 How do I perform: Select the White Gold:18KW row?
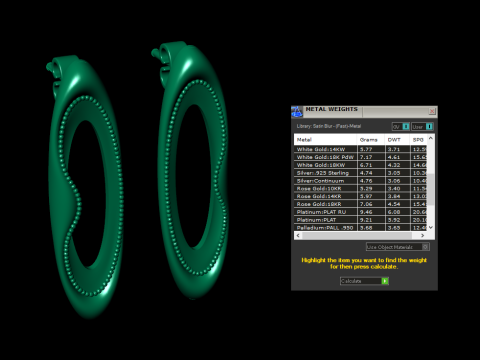(360, 165)
